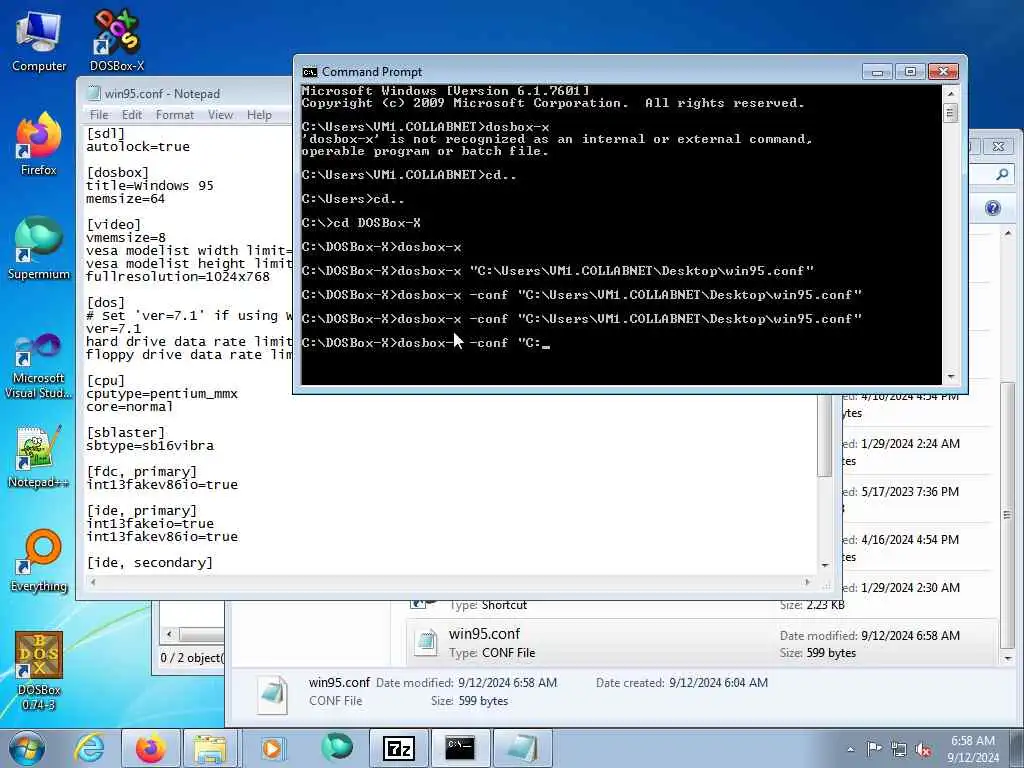Click Notepad vertical scrollbar down arrow
Viewport: 1024px width, 768px height.
click(x=825, y=565)
